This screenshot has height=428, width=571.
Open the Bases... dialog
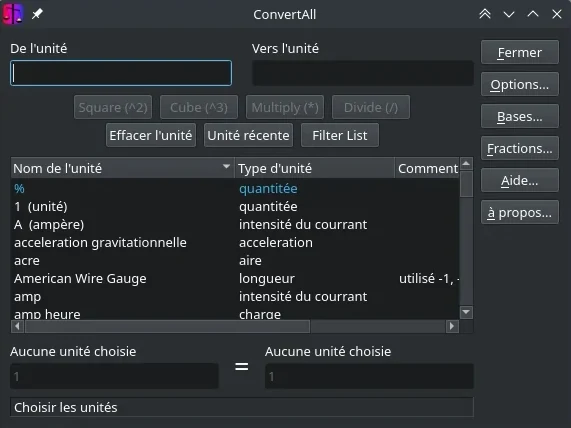[520, 117]
